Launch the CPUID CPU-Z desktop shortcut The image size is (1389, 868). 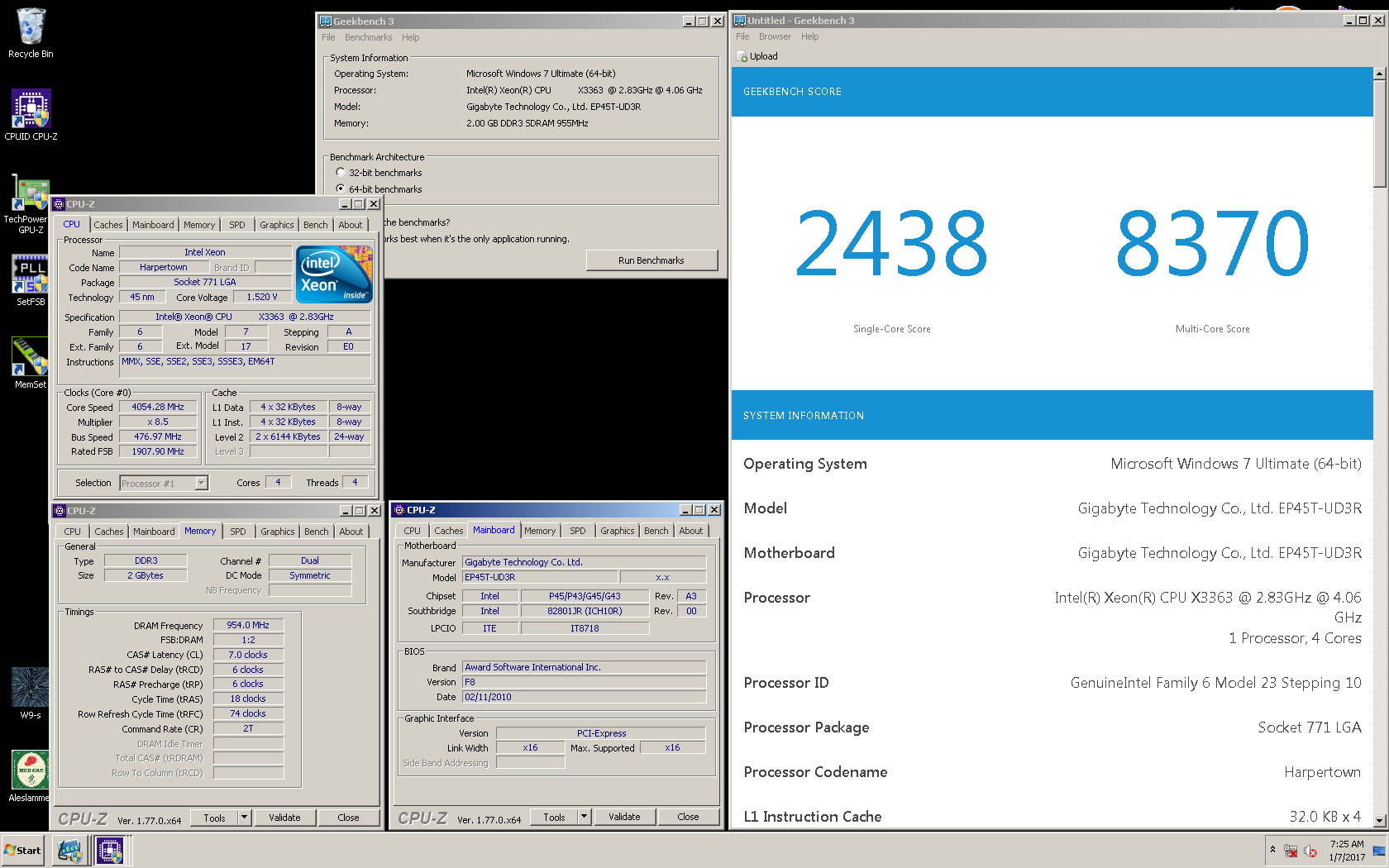(x=31, y=115)
